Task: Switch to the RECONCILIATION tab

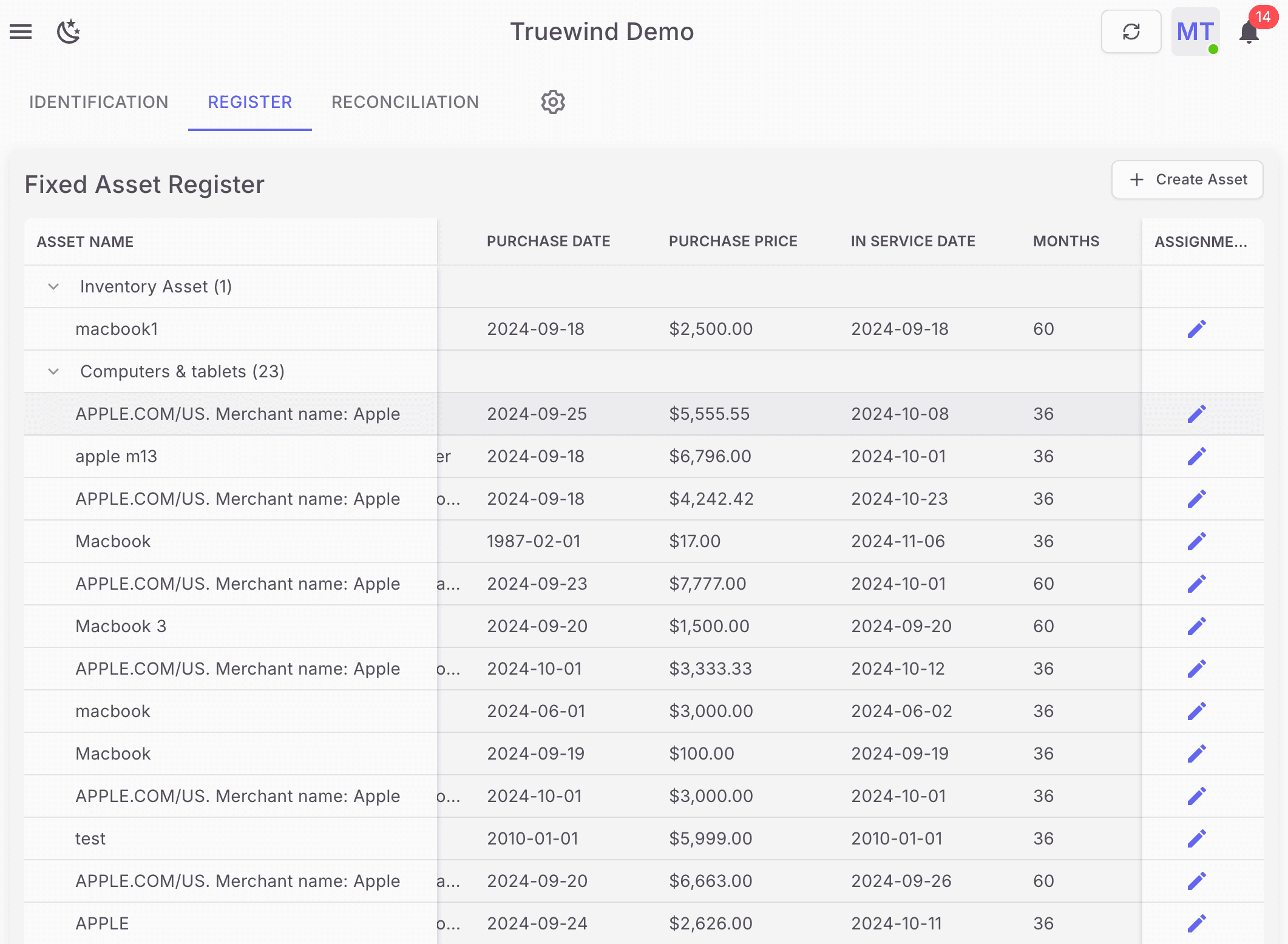Action: [x=405, y=102]
